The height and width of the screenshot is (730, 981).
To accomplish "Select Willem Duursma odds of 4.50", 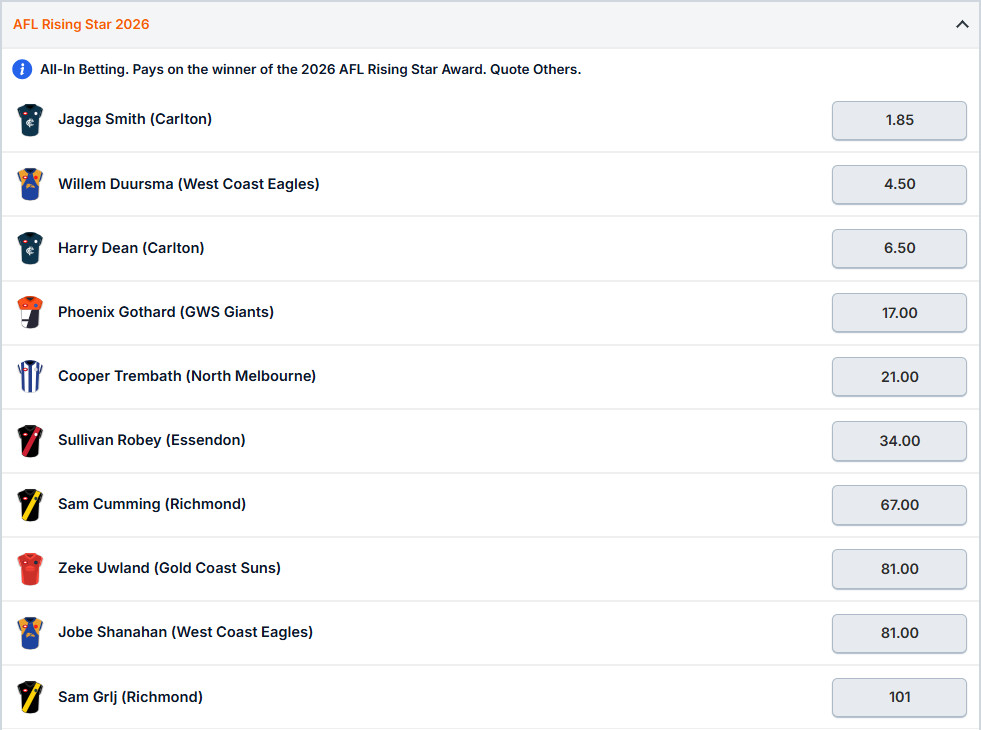I will click(899, 184).
